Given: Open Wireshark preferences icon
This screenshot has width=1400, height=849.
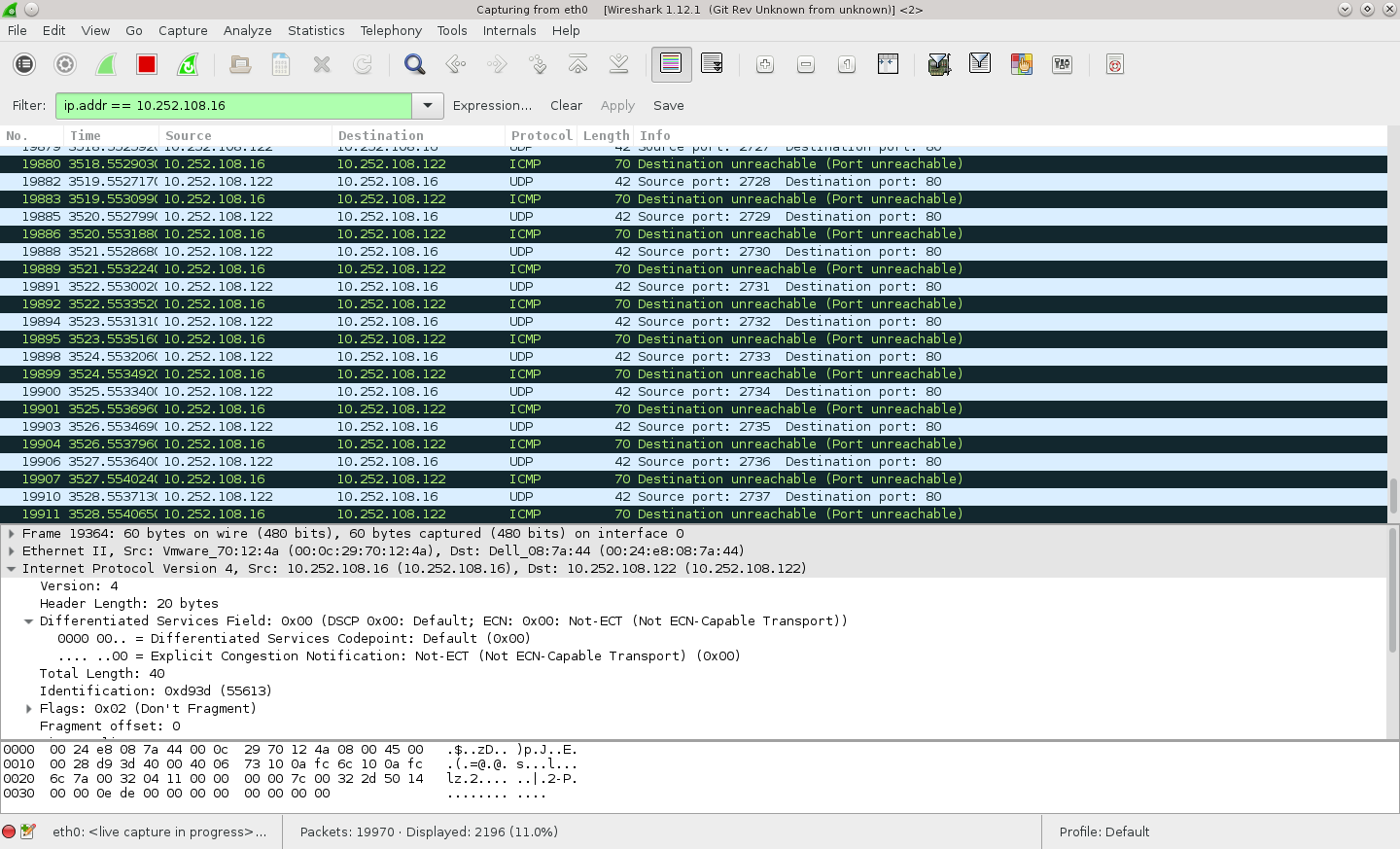Looking at the screenshot, I should tap(1062, 64).
